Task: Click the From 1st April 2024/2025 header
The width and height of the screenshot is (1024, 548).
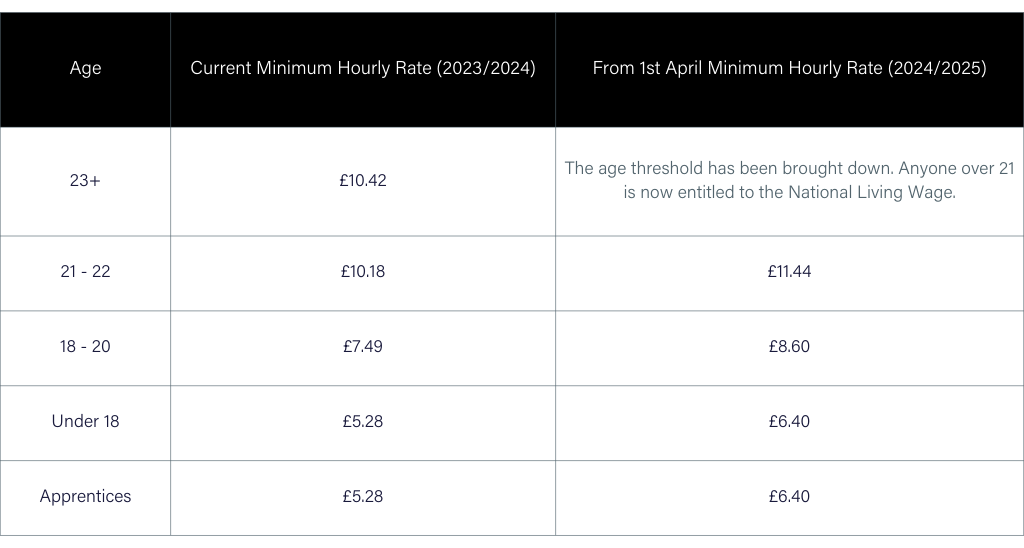Action: (x=789, y=69)
